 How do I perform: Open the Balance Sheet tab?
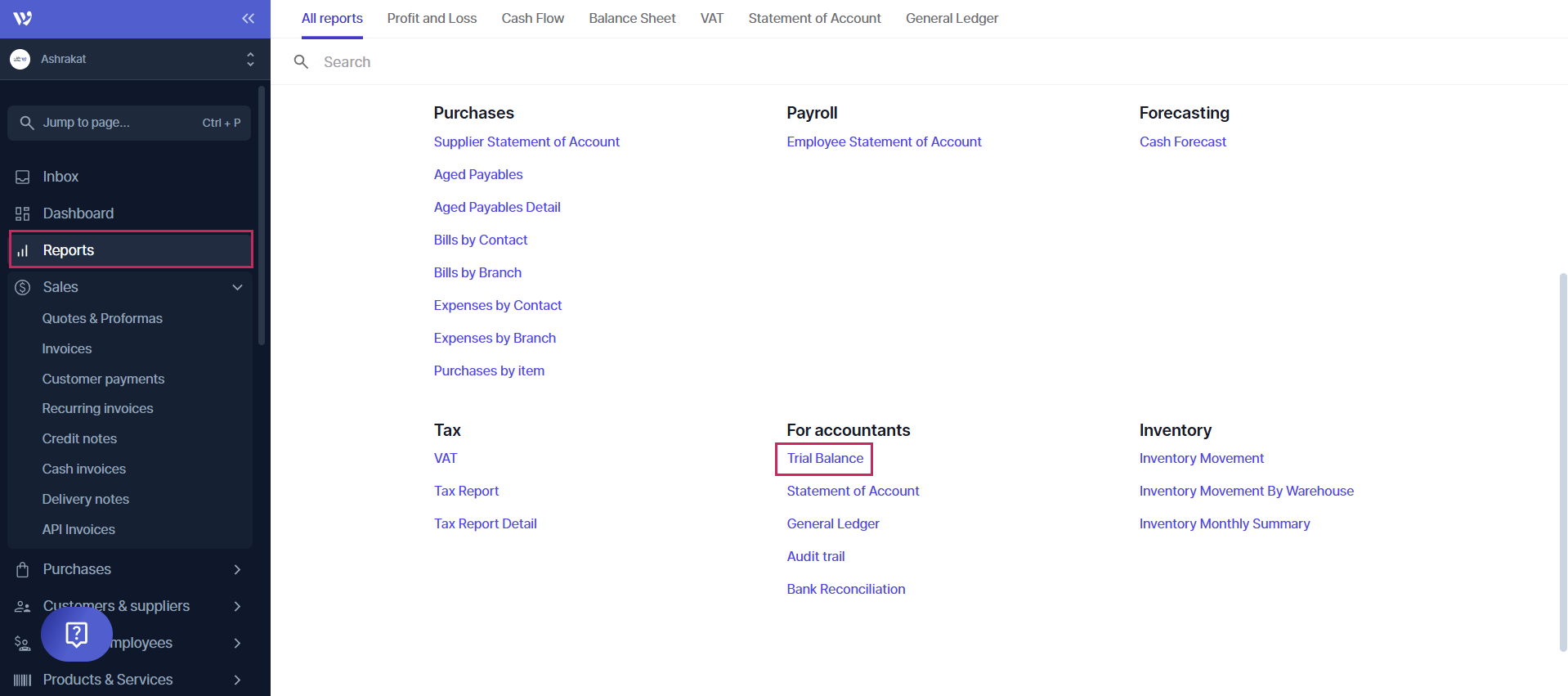pyautogui.click(x=632, y=18)
